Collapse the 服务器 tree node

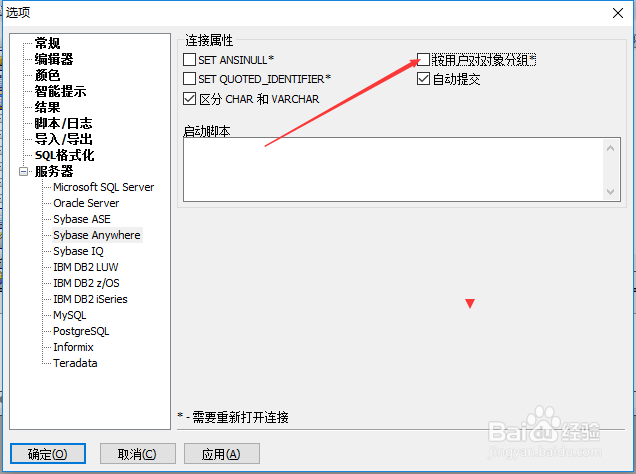(24, 172)
